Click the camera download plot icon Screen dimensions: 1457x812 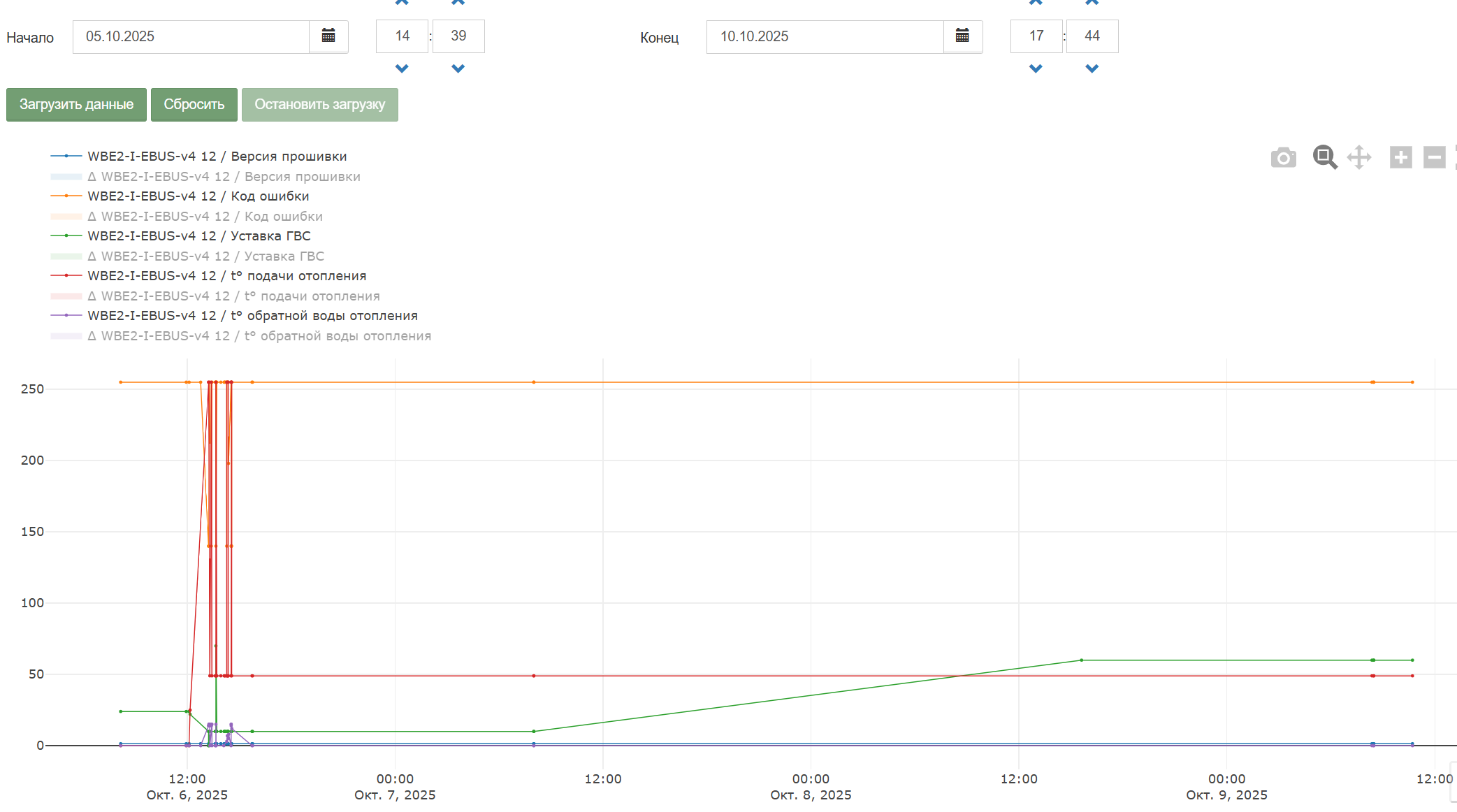[1283, 158]
